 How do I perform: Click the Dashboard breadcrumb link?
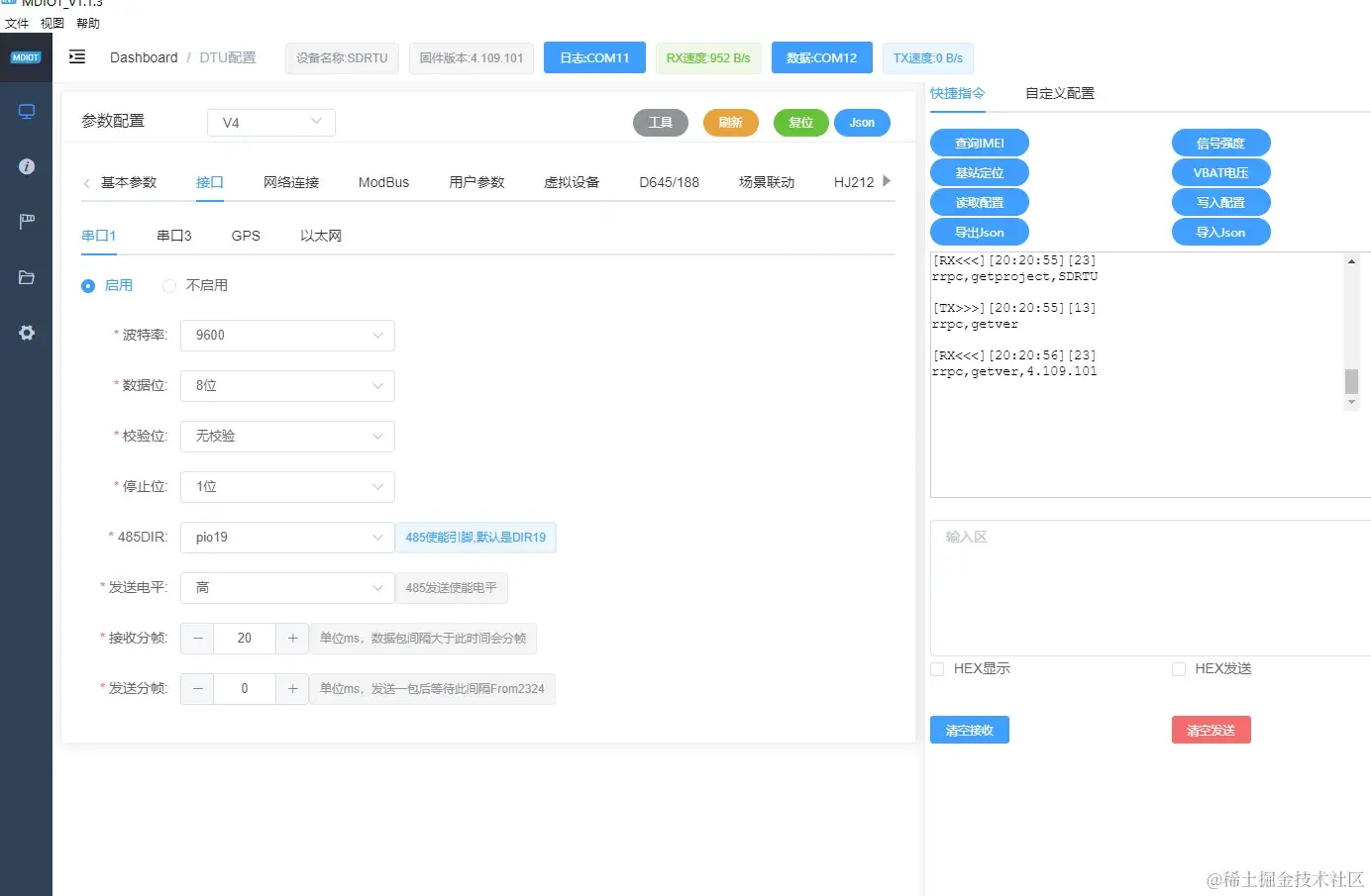pyautogui.click(x=144, y=57)
